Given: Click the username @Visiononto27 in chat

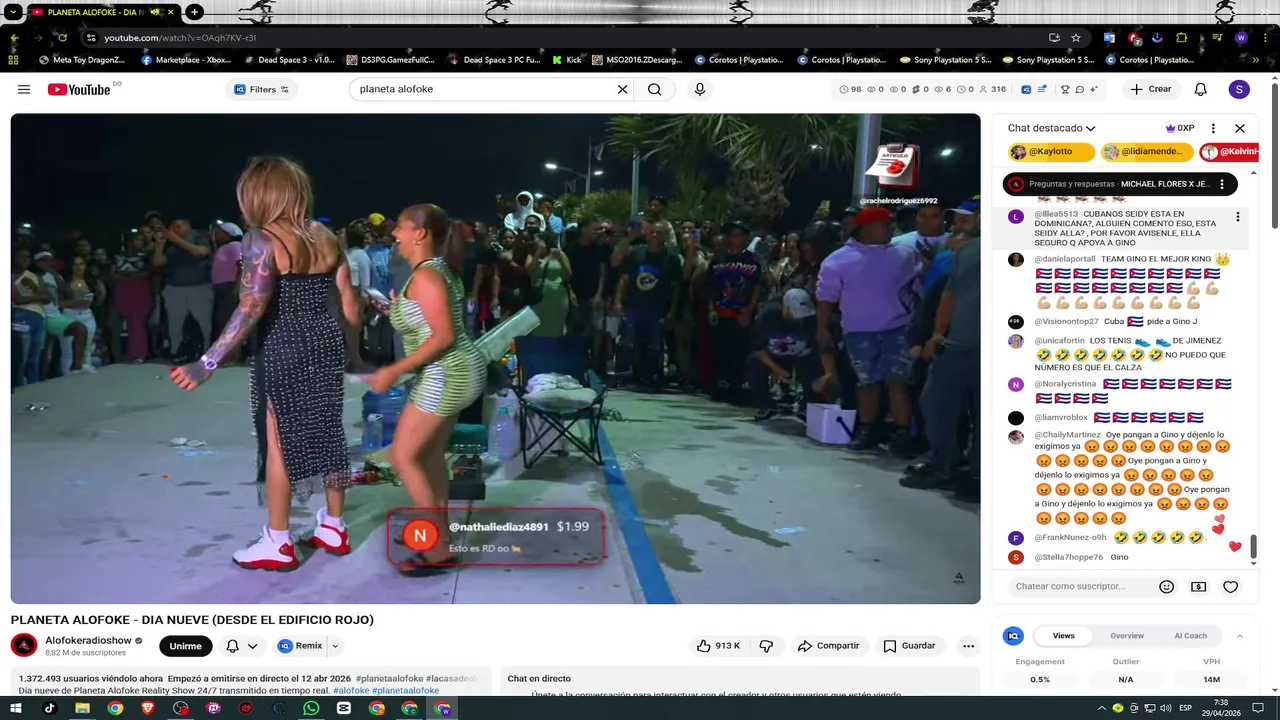Looking at the screenshot, I should click(x=1066, y=322).
